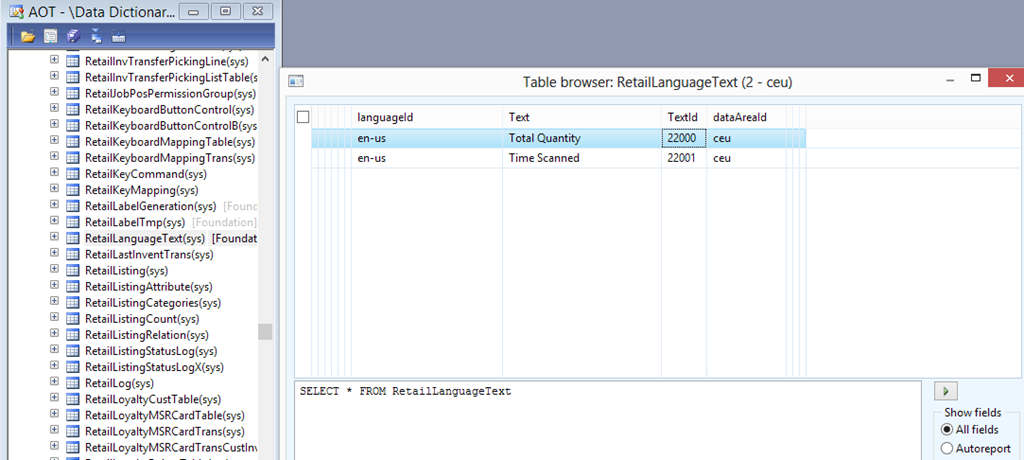This screenshot has width=1024, height=460.
Task: Expand the RetailLabelGeneration(sys) node
Action: pyautogui.click(x=54, y=206)
